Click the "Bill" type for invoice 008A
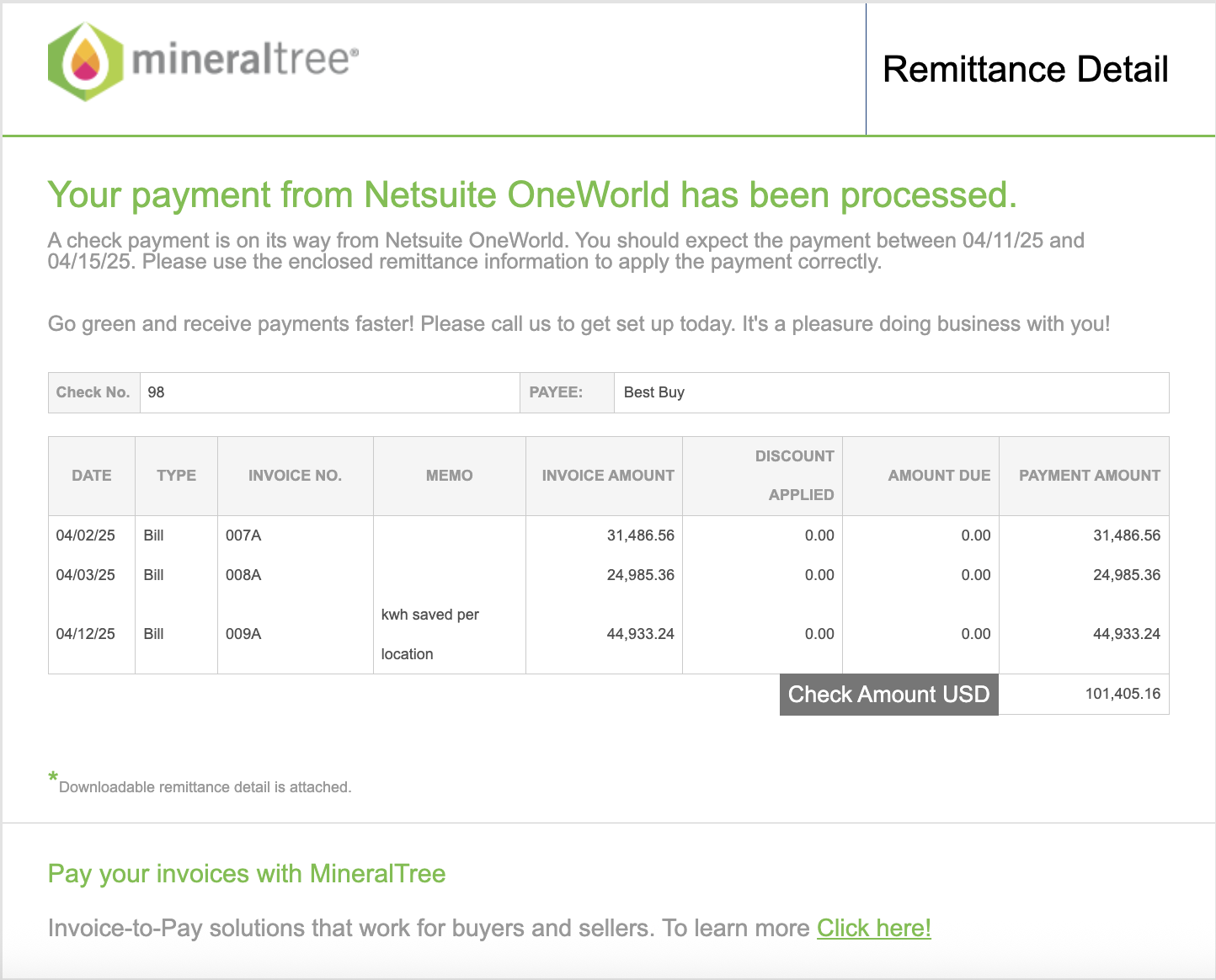1216x980 pixels. pos(154,575)
